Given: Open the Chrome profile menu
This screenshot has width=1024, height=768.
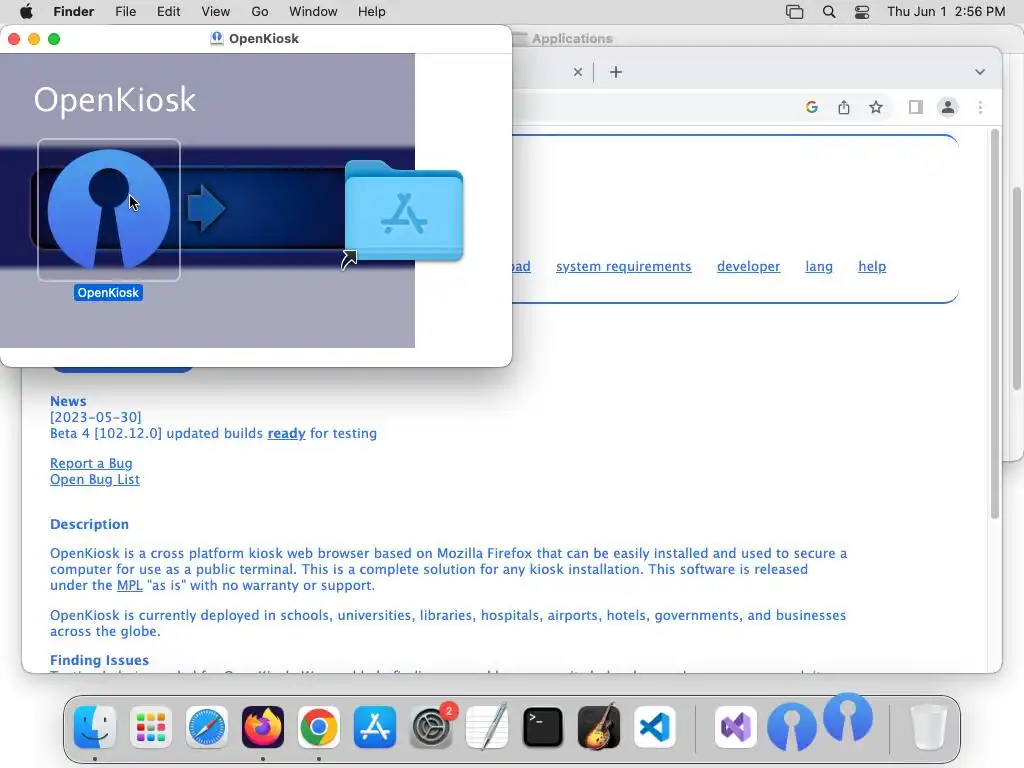Looking at the screenshot, I should point(948,107).
